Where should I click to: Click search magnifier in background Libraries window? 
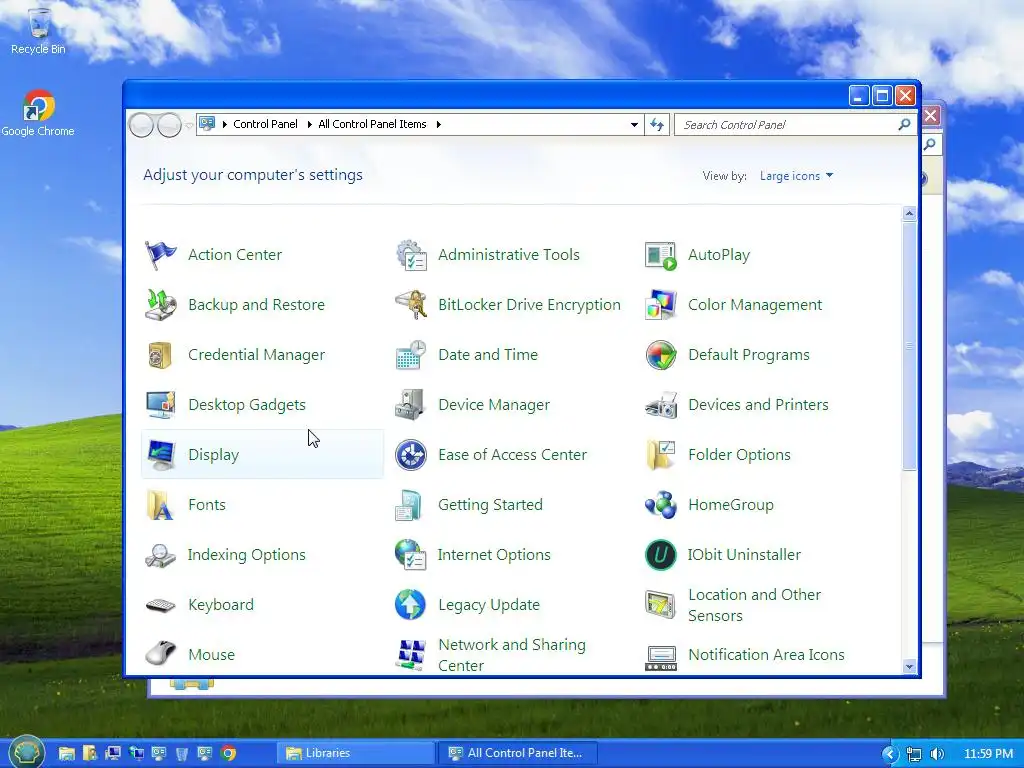pyautogui.click(x=930, y=144)
